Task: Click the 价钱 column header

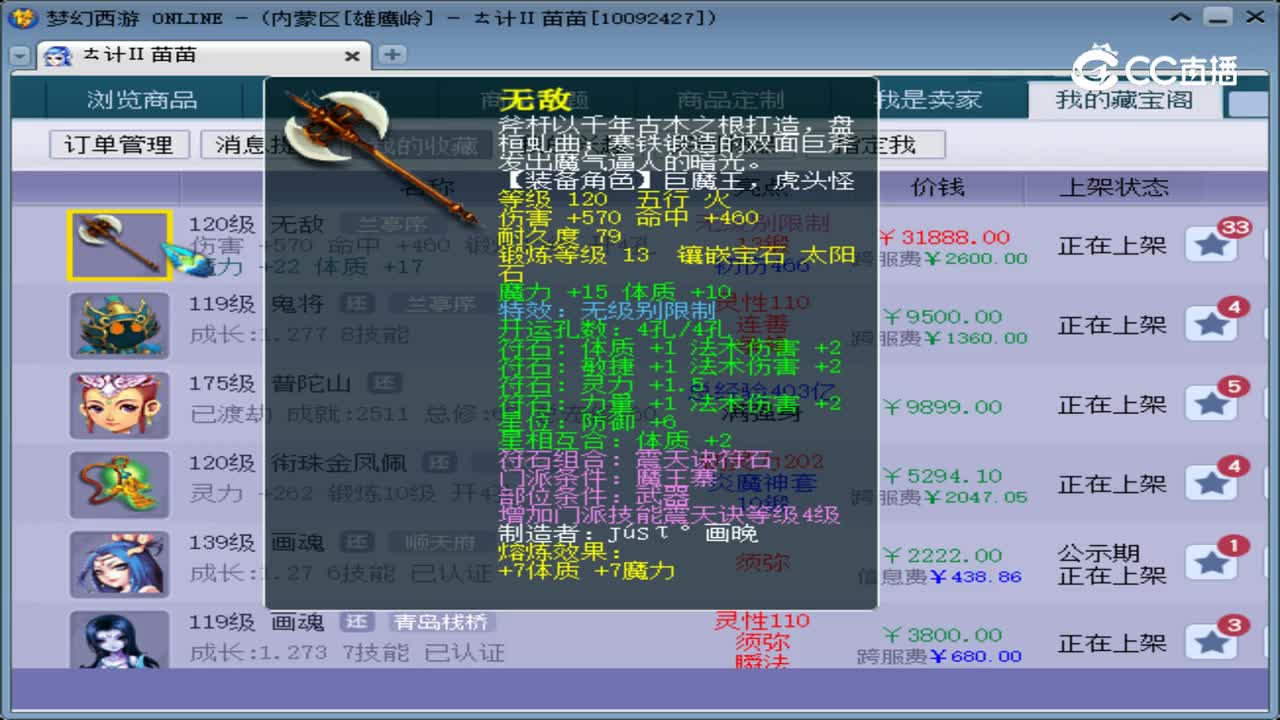Action: (938, 187)
